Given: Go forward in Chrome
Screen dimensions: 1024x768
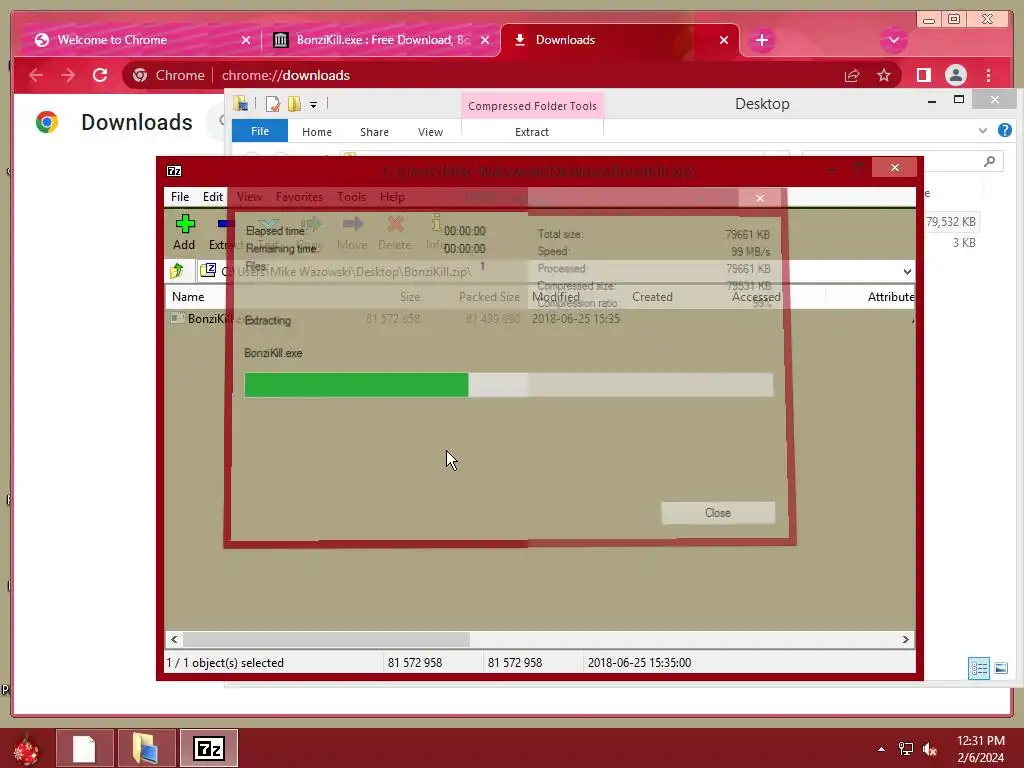Looking at the screenshot, I should coord(68,75).
